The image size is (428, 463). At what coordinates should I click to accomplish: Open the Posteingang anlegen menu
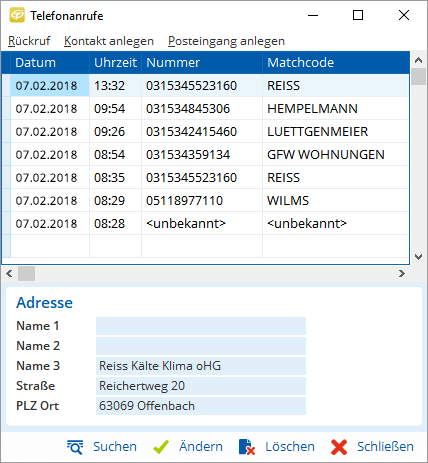tap(226, 41)
